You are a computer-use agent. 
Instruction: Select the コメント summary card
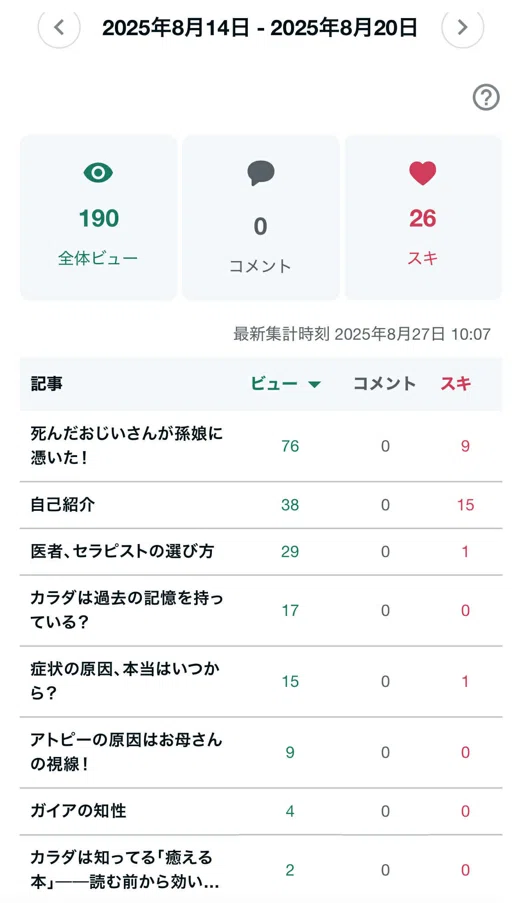point(261,218)
